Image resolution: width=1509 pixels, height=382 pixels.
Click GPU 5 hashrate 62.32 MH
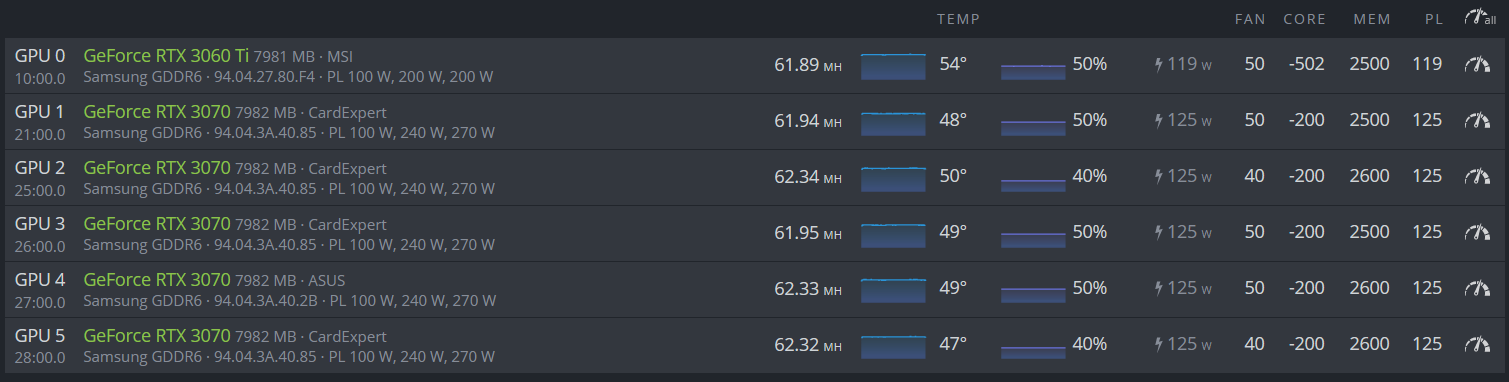click(x=808, y=344)
